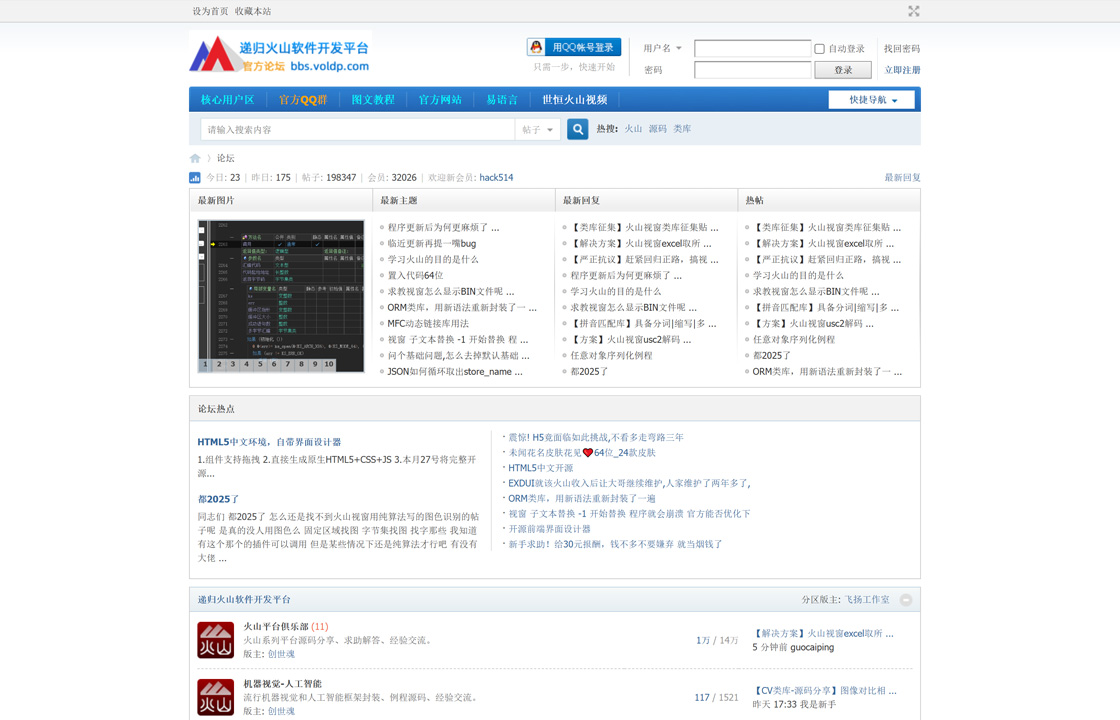This screenshot has height=720, width=1120.
Task: Click hot search term 源码
Action: click(x=657, y=129)
